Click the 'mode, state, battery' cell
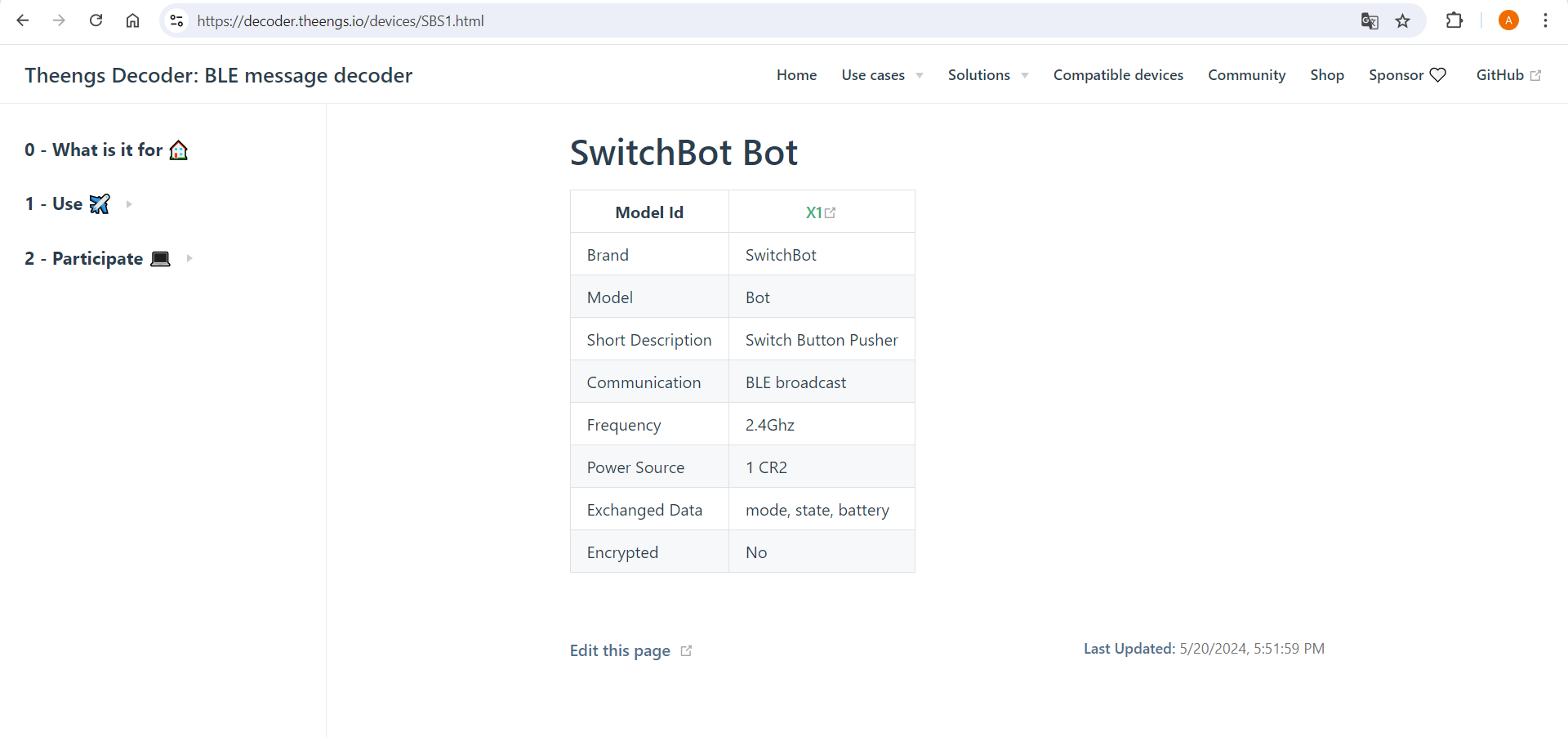This screenshot has height=737, width=1568. tap(822, 509)
